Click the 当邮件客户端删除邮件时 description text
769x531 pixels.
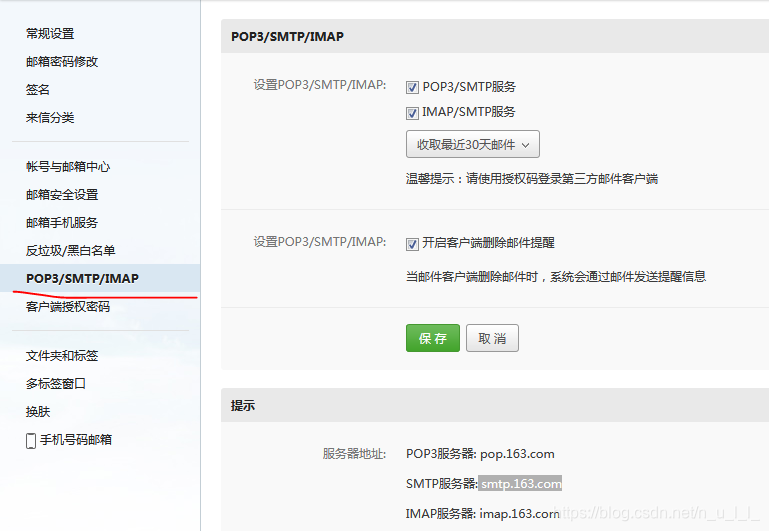pos(556,277)
